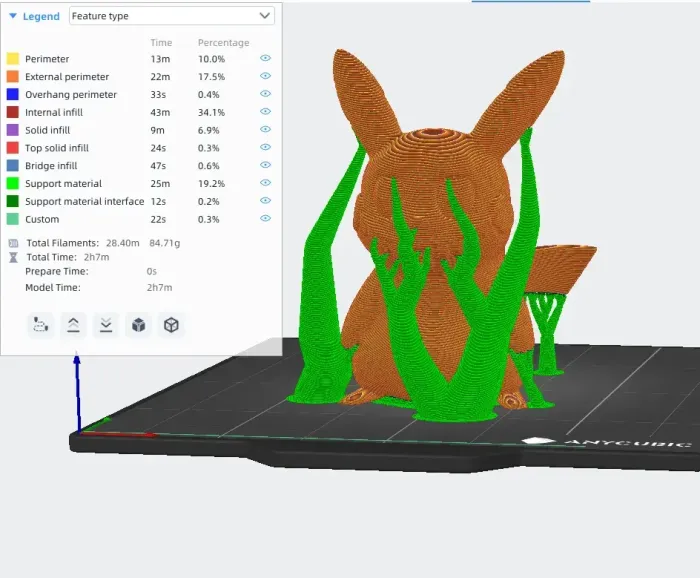Click the Total Time 2h7m value

[96, 257]
